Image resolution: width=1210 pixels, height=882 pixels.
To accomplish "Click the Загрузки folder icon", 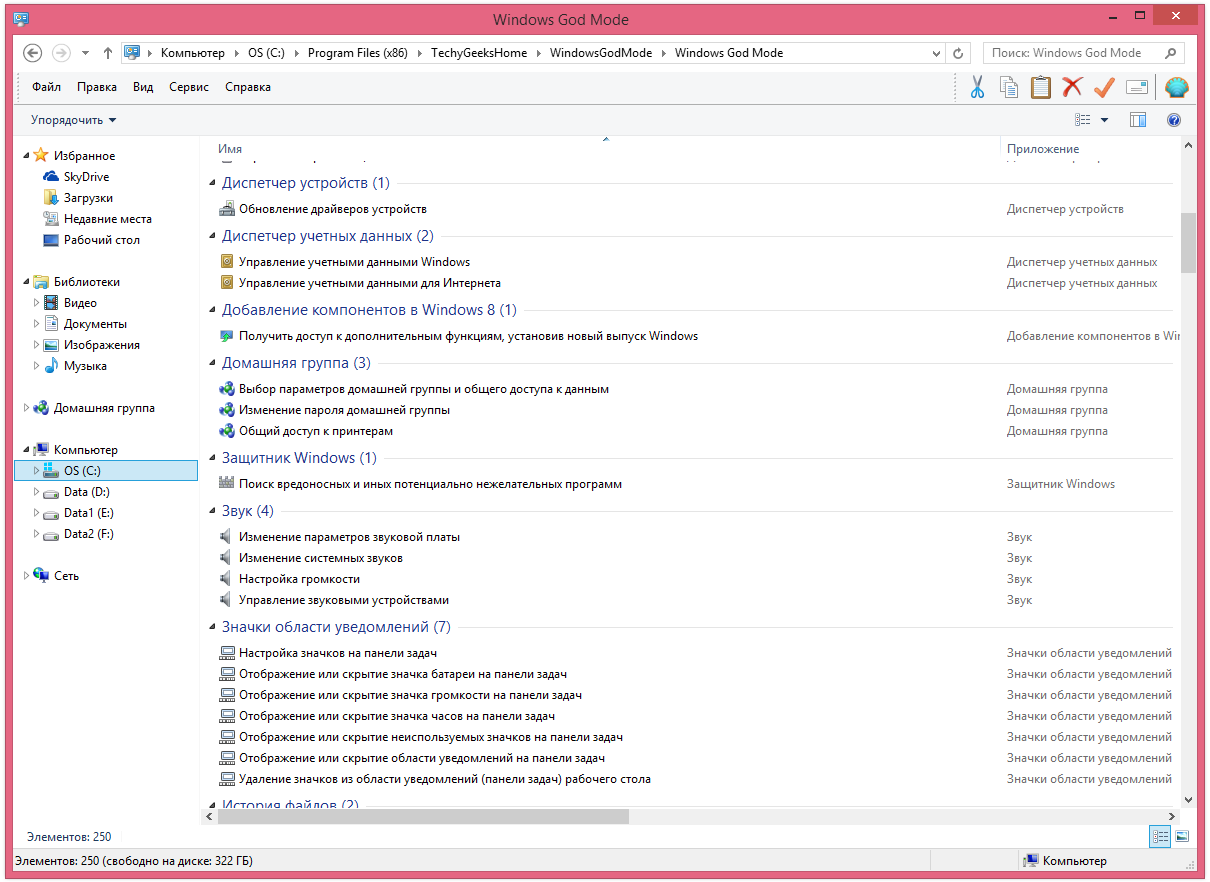I will click(x=51, y=198).
